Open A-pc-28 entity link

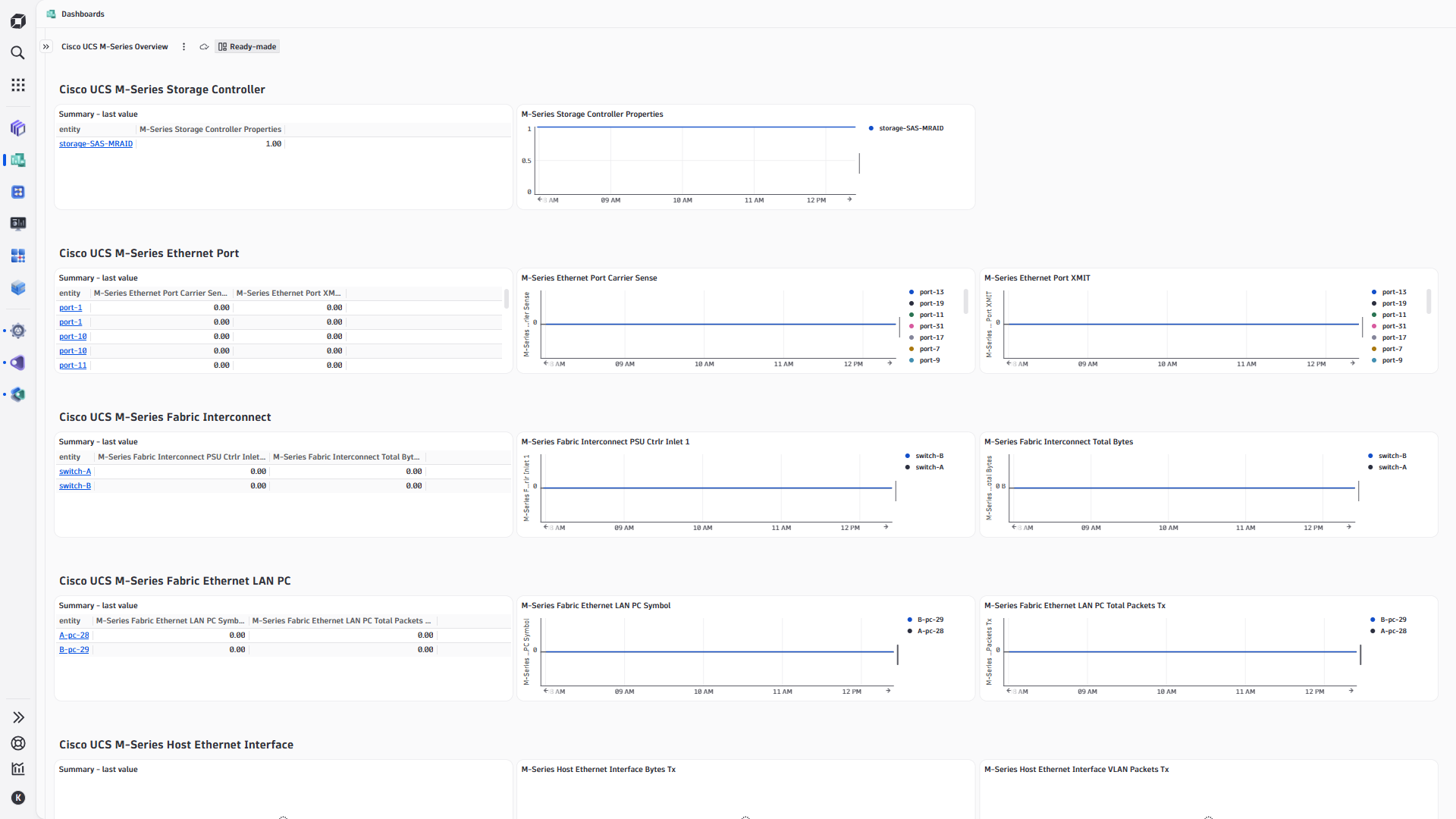coord(74,635)
